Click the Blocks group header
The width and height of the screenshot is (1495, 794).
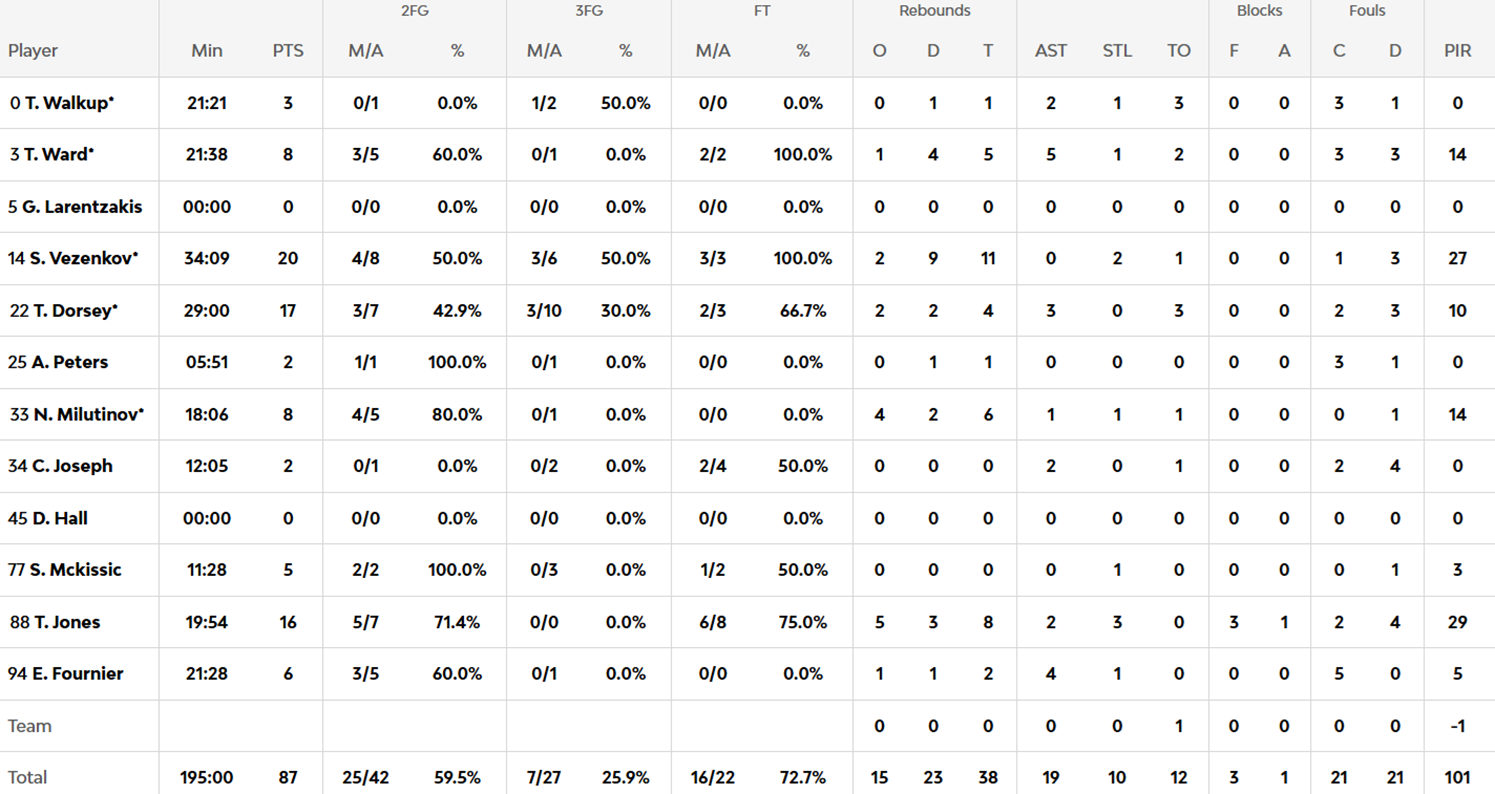1259,11
